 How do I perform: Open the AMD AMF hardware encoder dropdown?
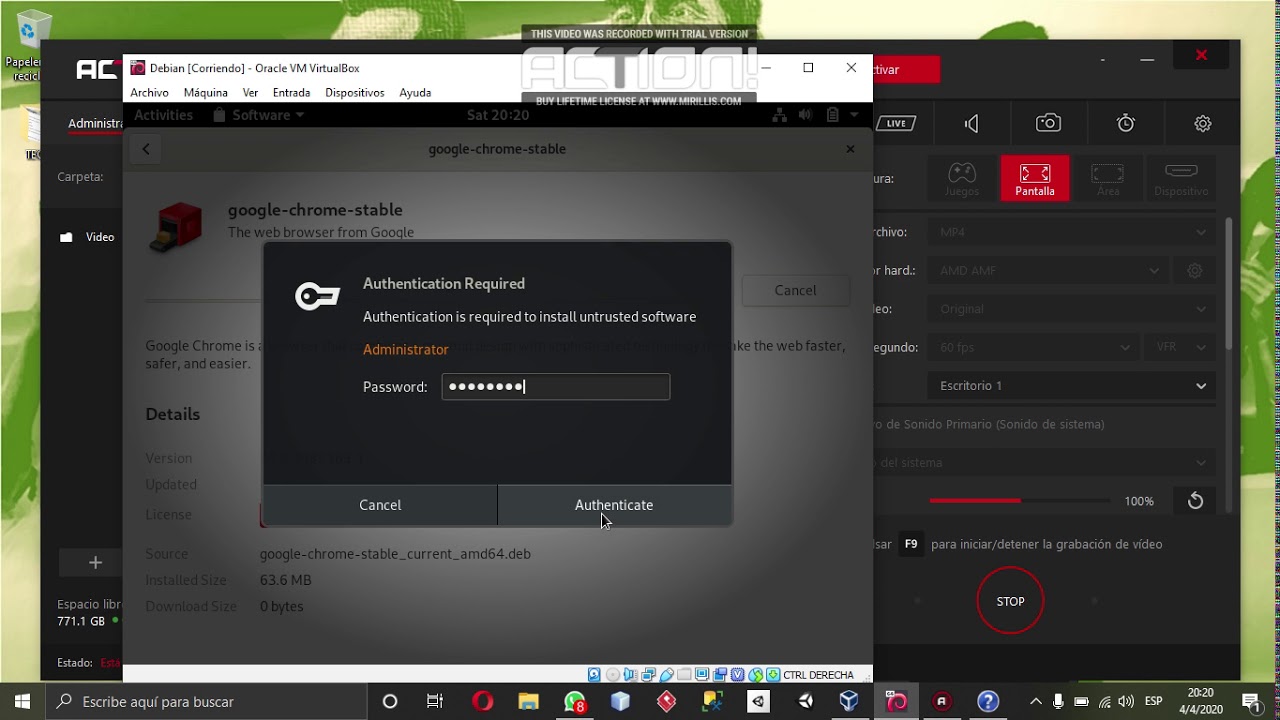(x=1049, y=270)
